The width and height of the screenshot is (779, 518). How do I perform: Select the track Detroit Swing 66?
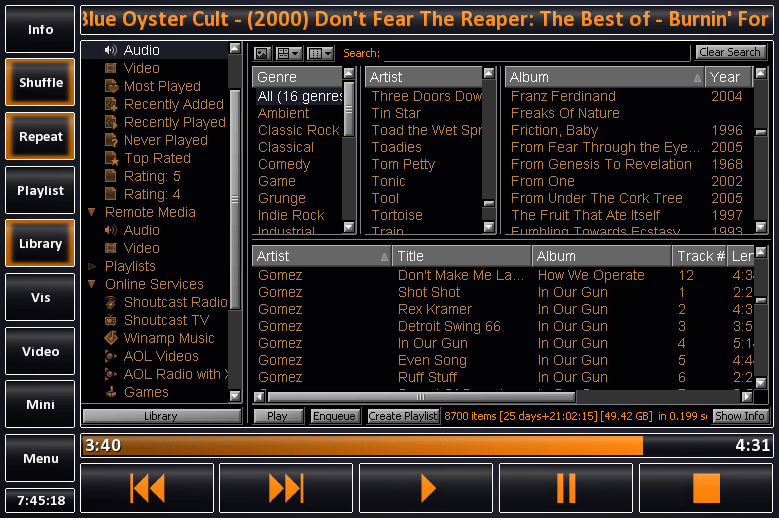click(449, 326)
